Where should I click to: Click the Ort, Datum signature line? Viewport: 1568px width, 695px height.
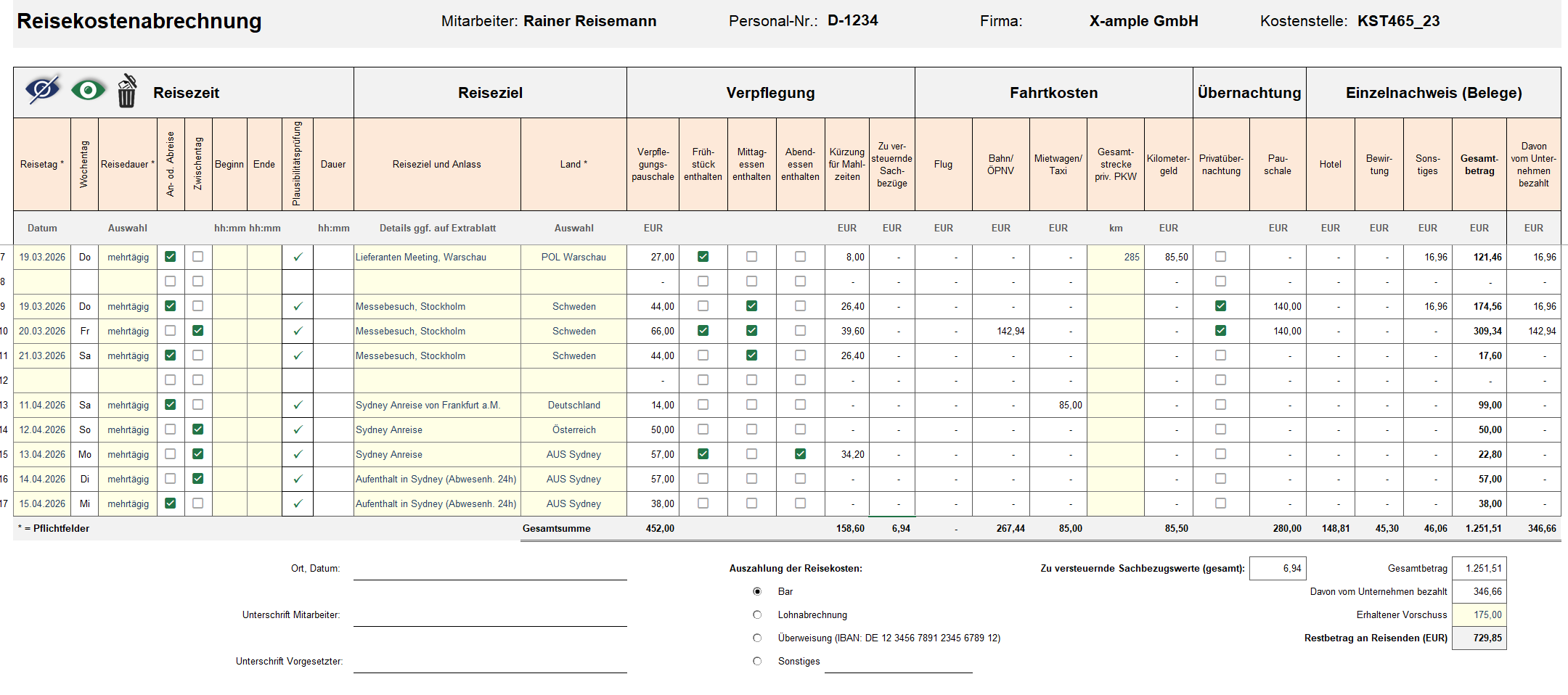point(490,570)
